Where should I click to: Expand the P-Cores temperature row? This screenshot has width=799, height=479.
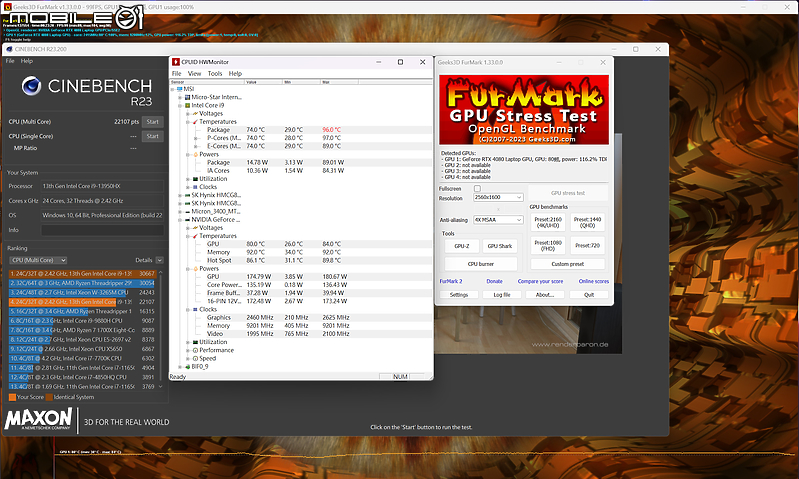pos(196,138)
